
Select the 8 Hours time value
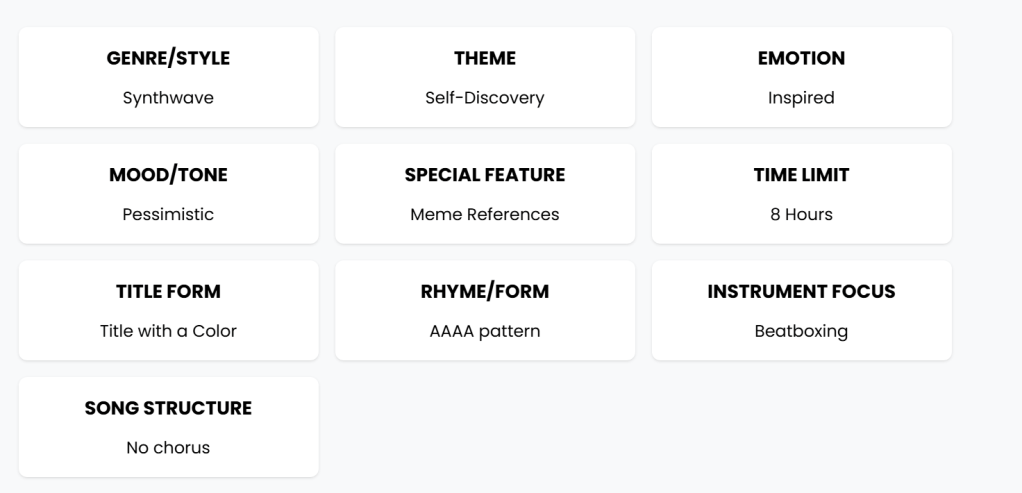(801, 214)
